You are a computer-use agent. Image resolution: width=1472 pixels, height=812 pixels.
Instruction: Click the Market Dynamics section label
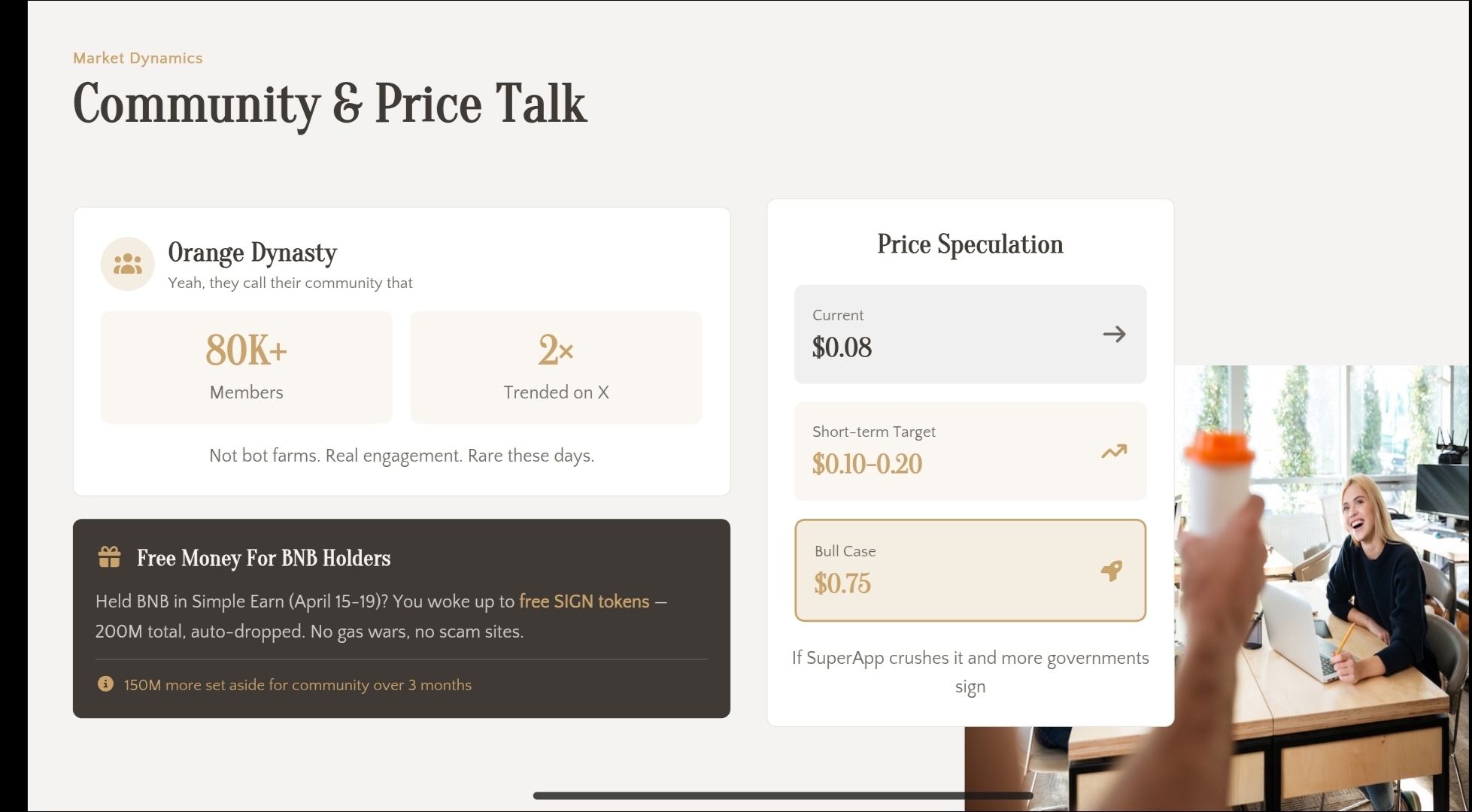point(138,58)
